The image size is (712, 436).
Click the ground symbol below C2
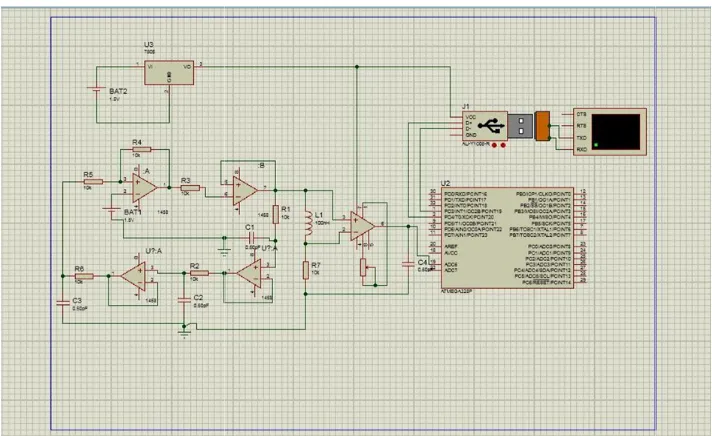(184, 334)
